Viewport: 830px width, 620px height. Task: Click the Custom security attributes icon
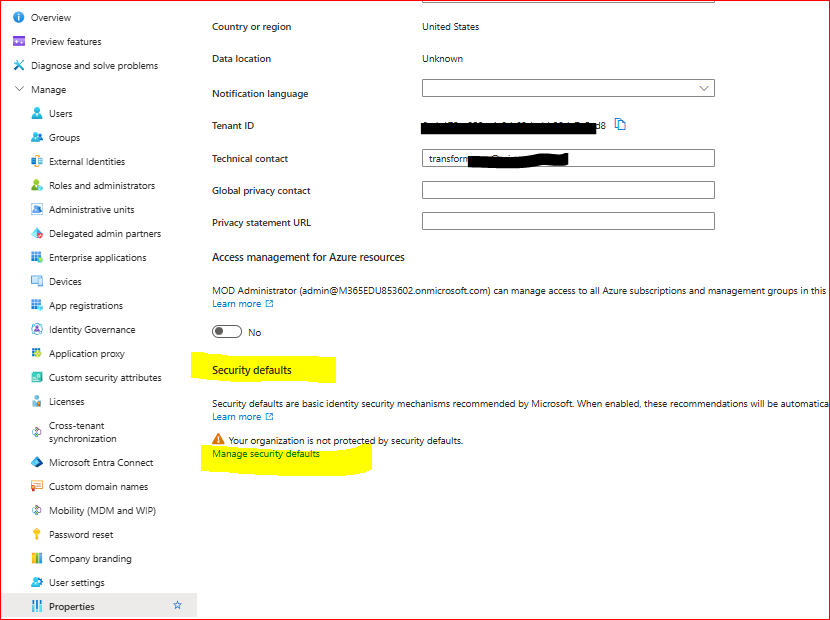pos(37,377)
